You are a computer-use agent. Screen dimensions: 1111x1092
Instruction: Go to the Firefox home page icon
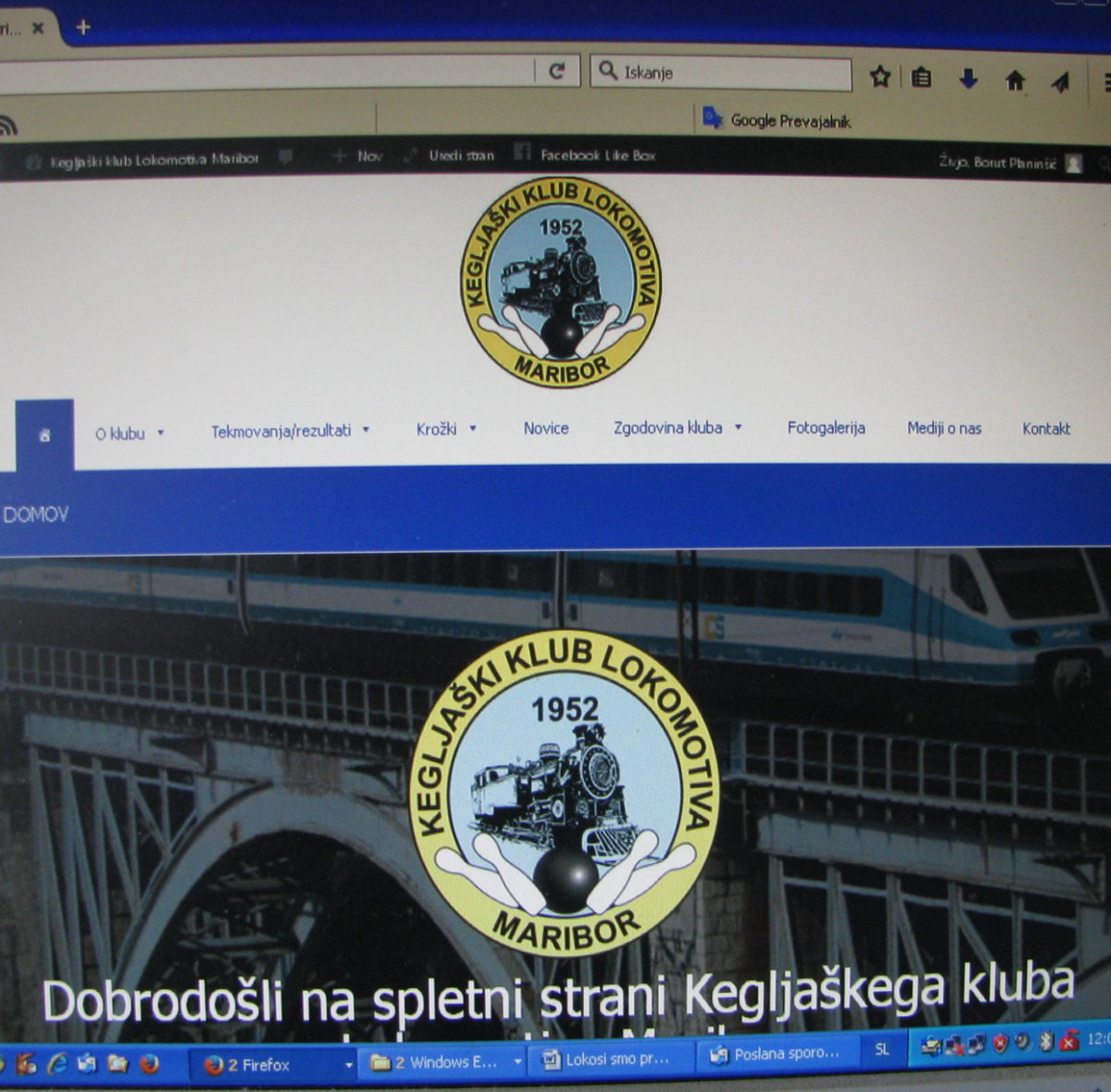(1016, 82)
